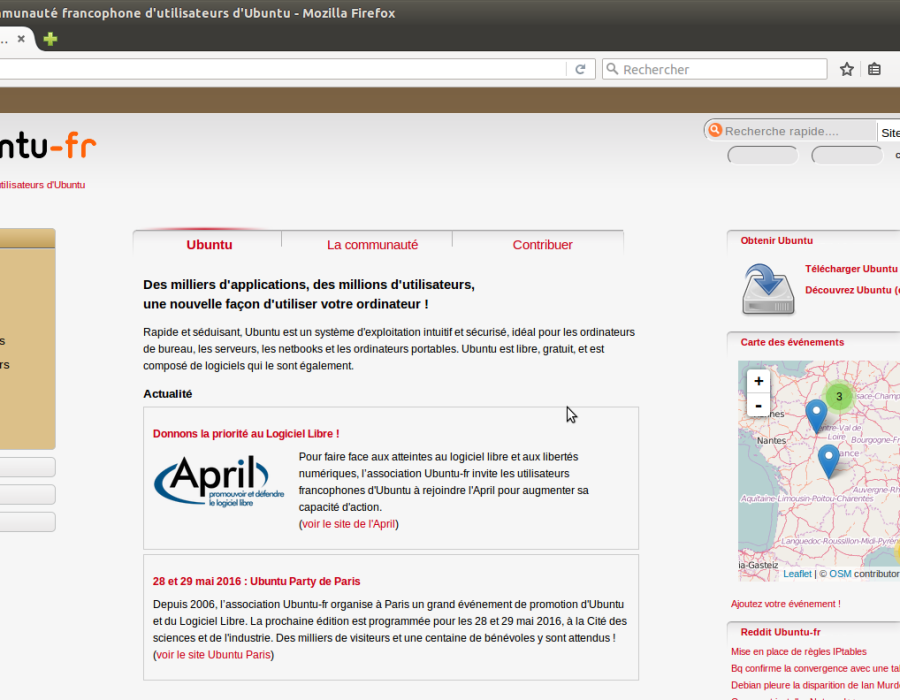
Task: Click the magnifier icon in Rechercher box
Action: (x=612, y=69)
